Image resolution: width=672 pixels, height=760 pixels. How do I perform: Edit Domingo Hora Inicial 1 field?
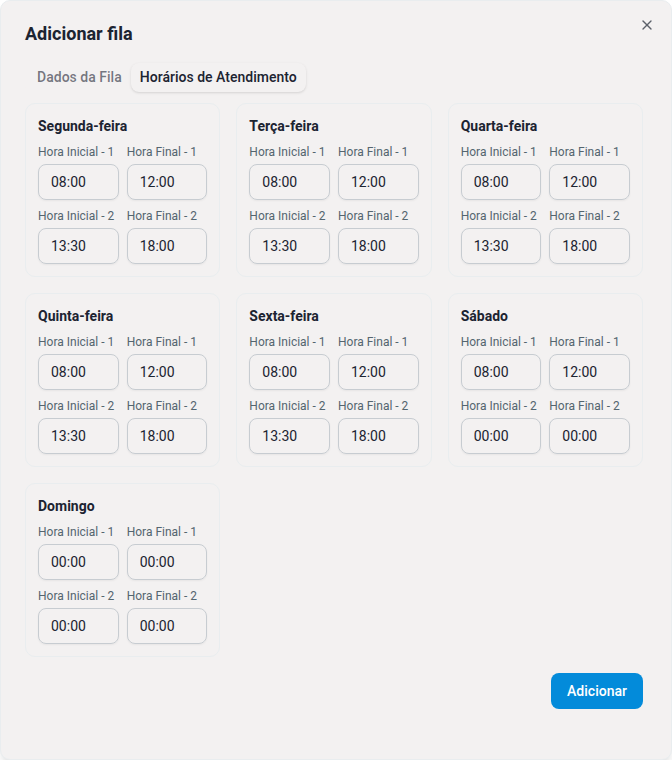pos(79,562)
